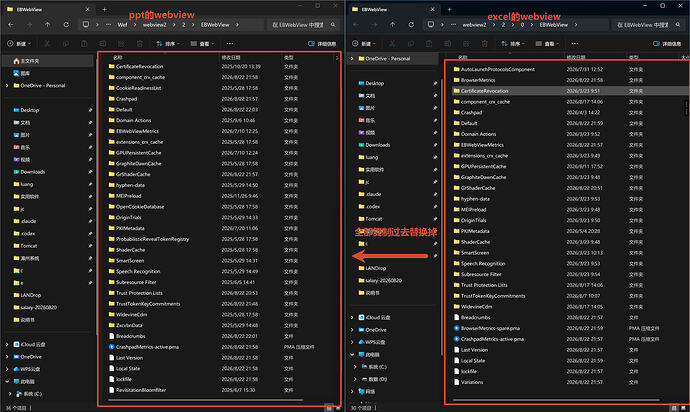Click the webview2 breadcrumb in right address bar

tap(474, 25)
